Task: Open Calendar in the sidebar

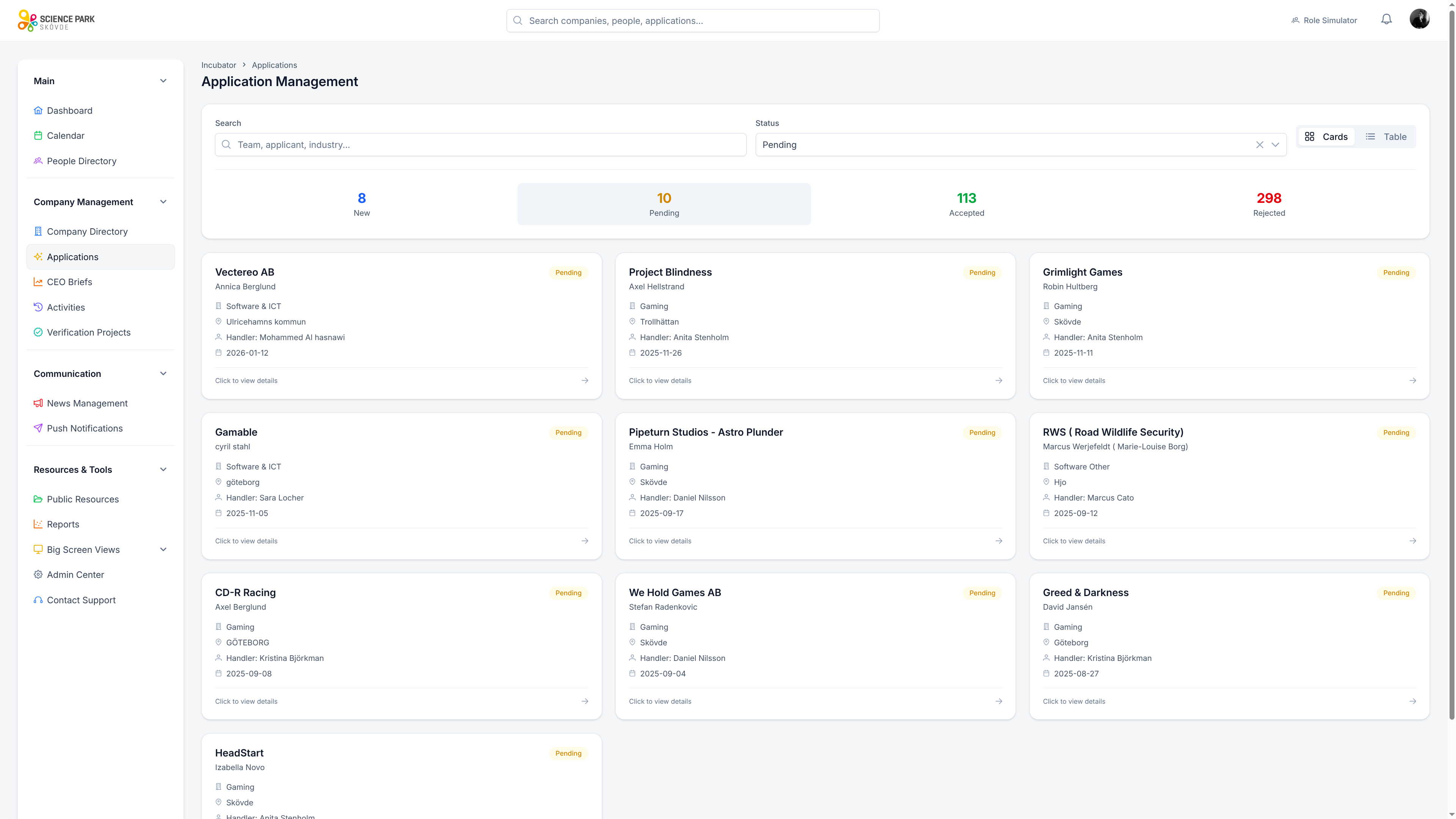Action: pos(100,136)
